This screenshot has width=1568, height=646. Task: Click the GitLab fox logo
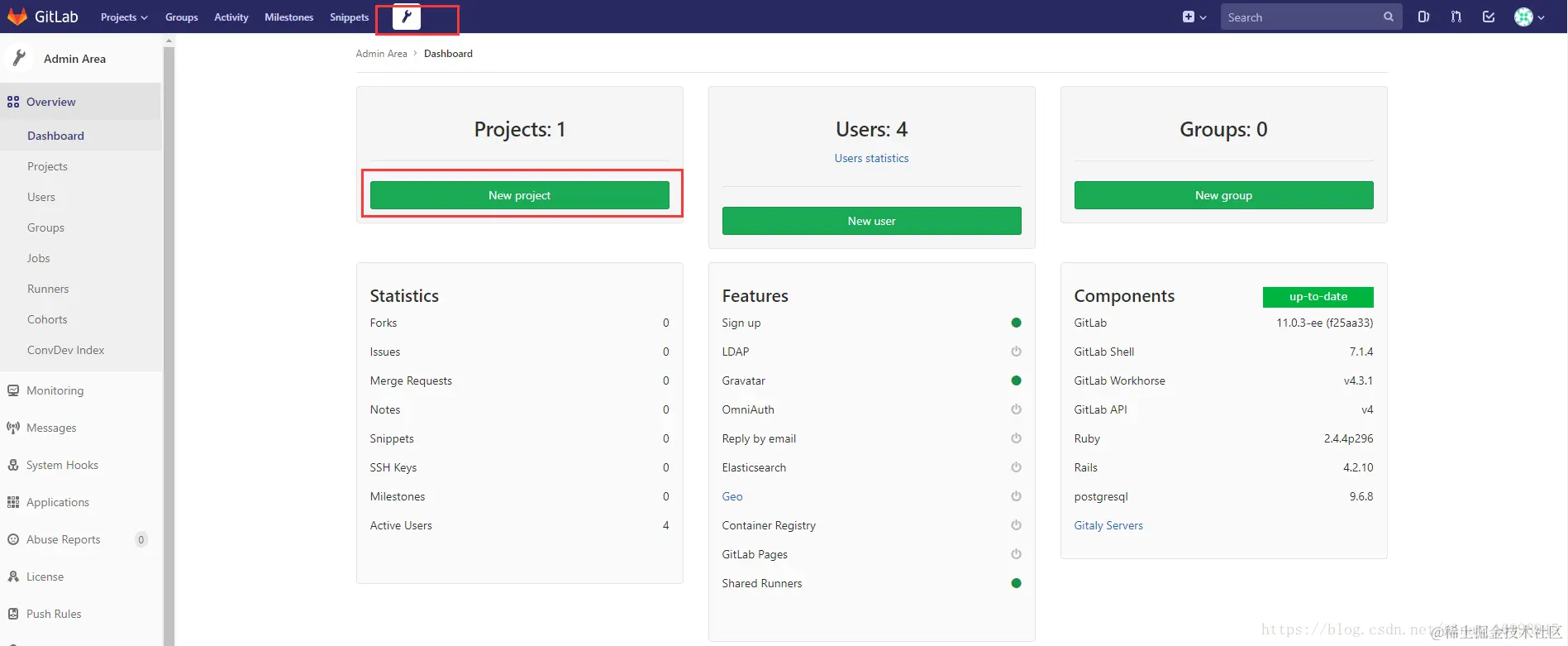point(17,17)
